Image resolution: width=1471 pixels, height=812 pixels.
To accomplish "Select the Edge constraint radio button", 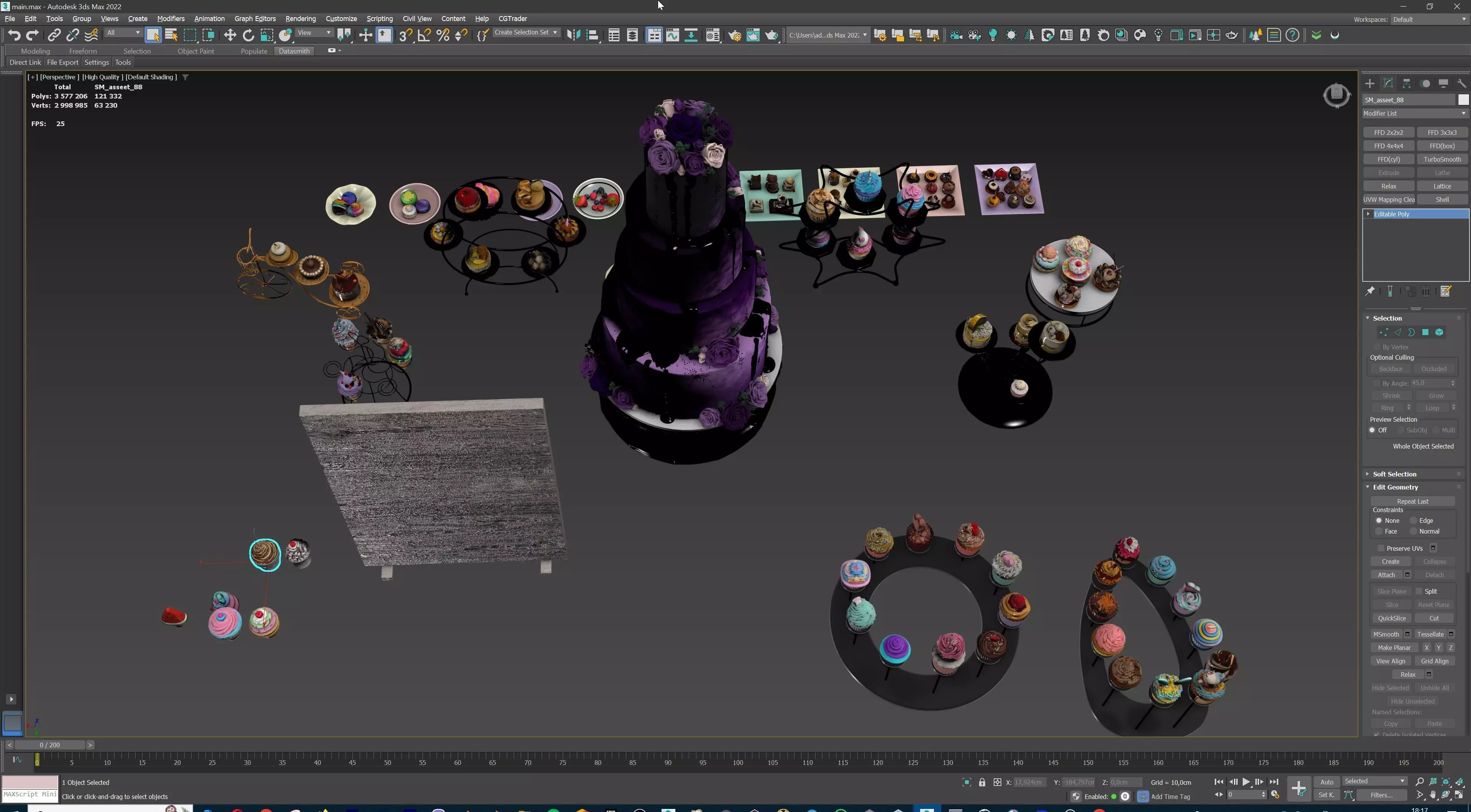I will (x=1413, y=521).
